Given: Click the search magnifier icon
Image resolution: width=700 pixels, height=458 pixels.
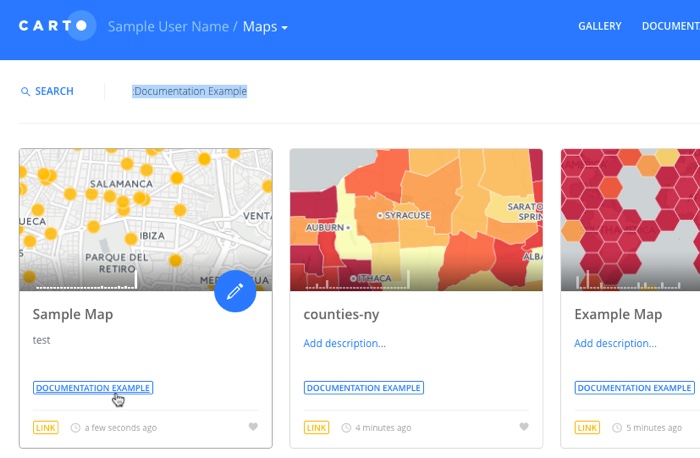Looking at the screenshot, I should 25,92.
